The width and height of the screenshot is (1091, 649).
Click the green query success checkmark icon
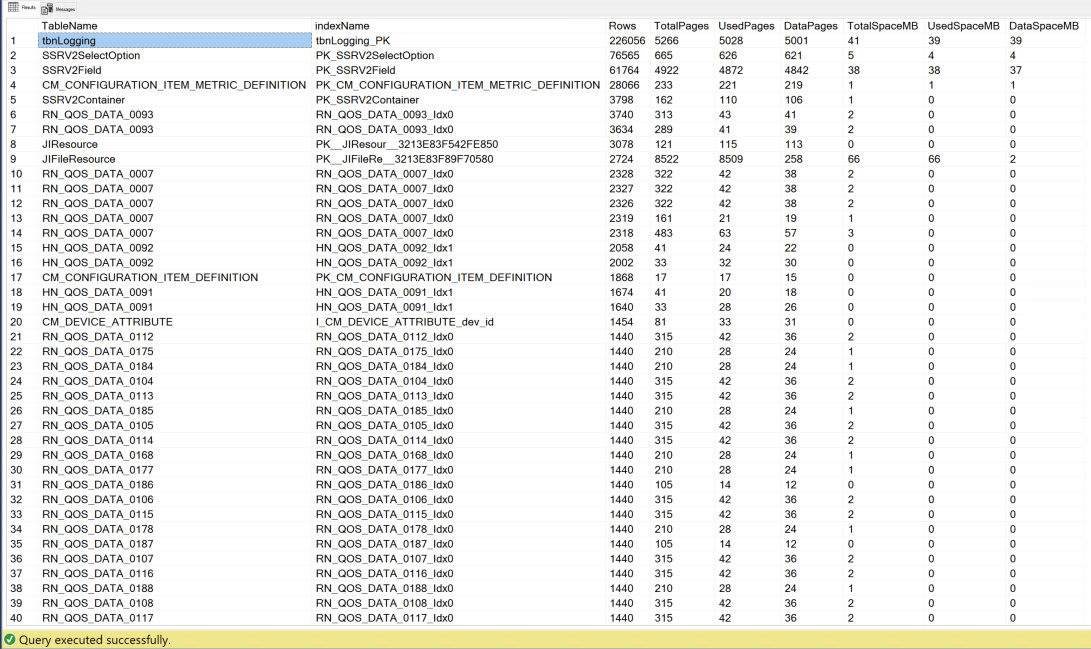click(9, 639)
